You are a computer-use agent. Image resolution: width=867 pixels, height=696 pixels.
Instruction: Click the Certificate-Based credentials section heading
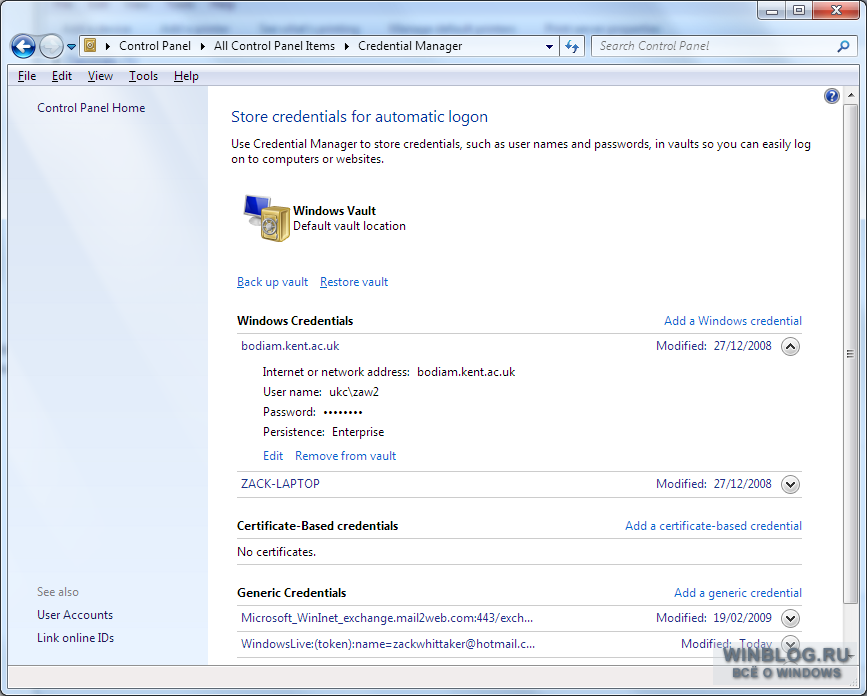point(317,526)
